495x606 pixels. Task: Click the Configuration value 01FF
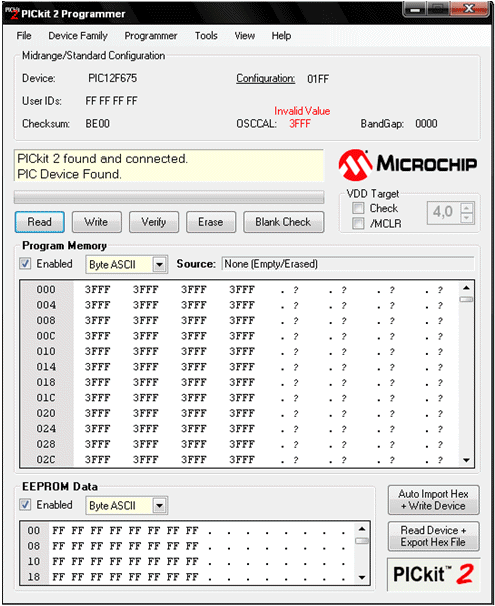pos(318,79)
